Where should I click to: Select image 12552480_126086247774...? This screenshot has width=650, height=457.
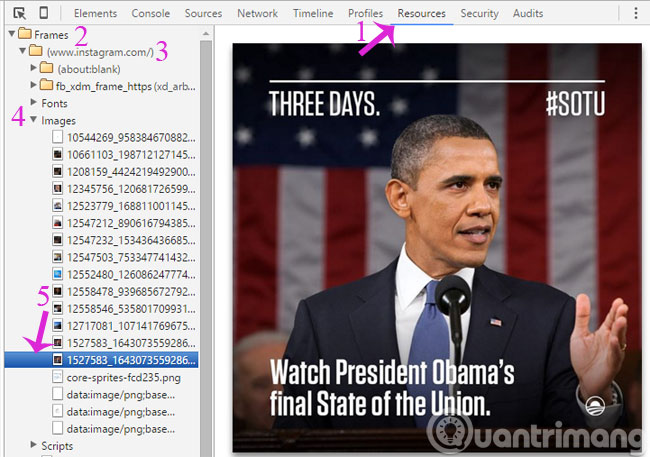[x=131, y=275]
